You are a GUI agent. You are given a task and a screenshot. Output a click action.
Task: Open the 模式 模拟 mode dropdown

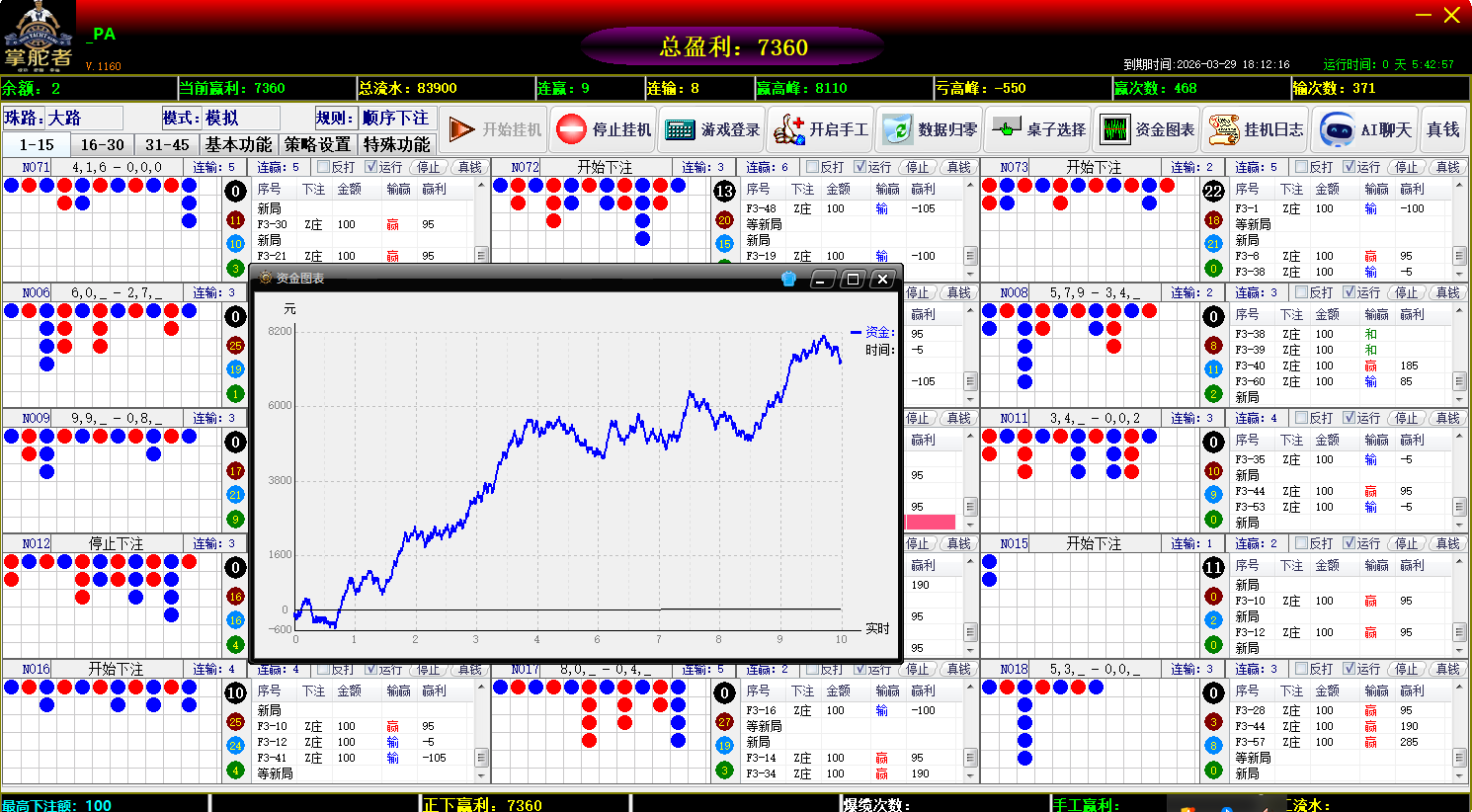click(240, 119)
